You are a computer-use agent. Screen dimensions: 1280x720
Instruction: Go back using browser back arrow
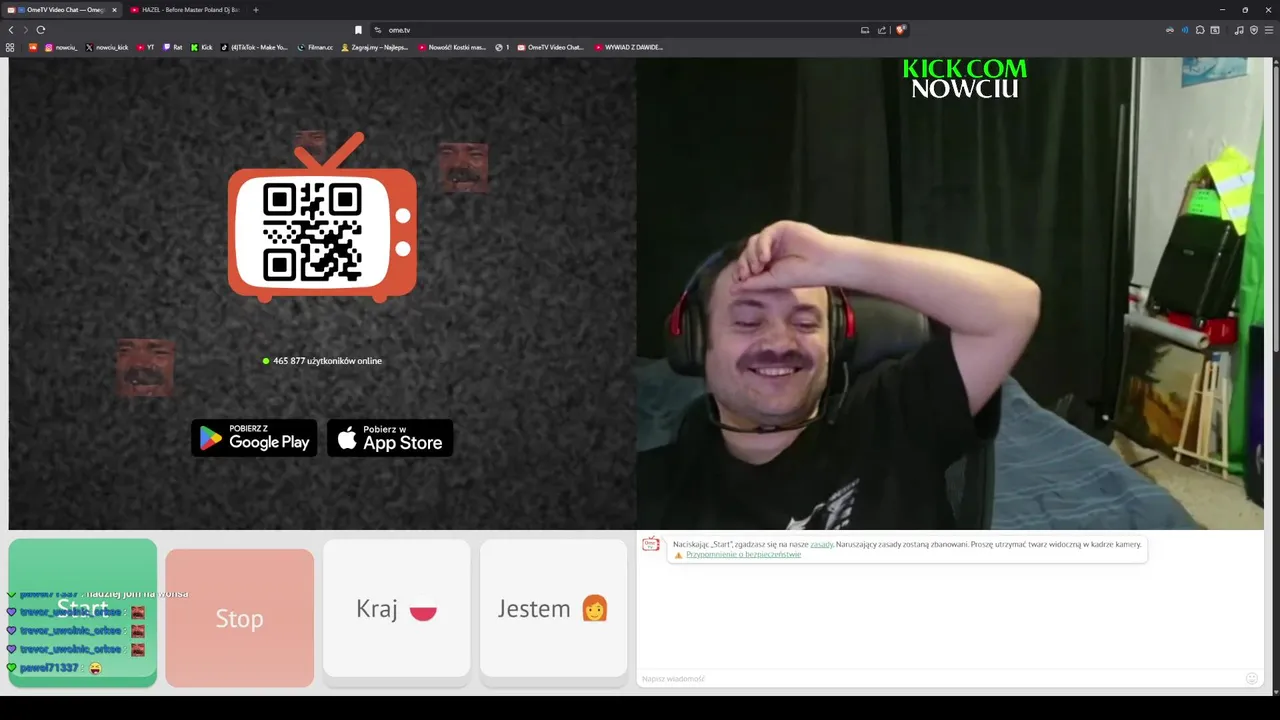click(x=11, y=30)
